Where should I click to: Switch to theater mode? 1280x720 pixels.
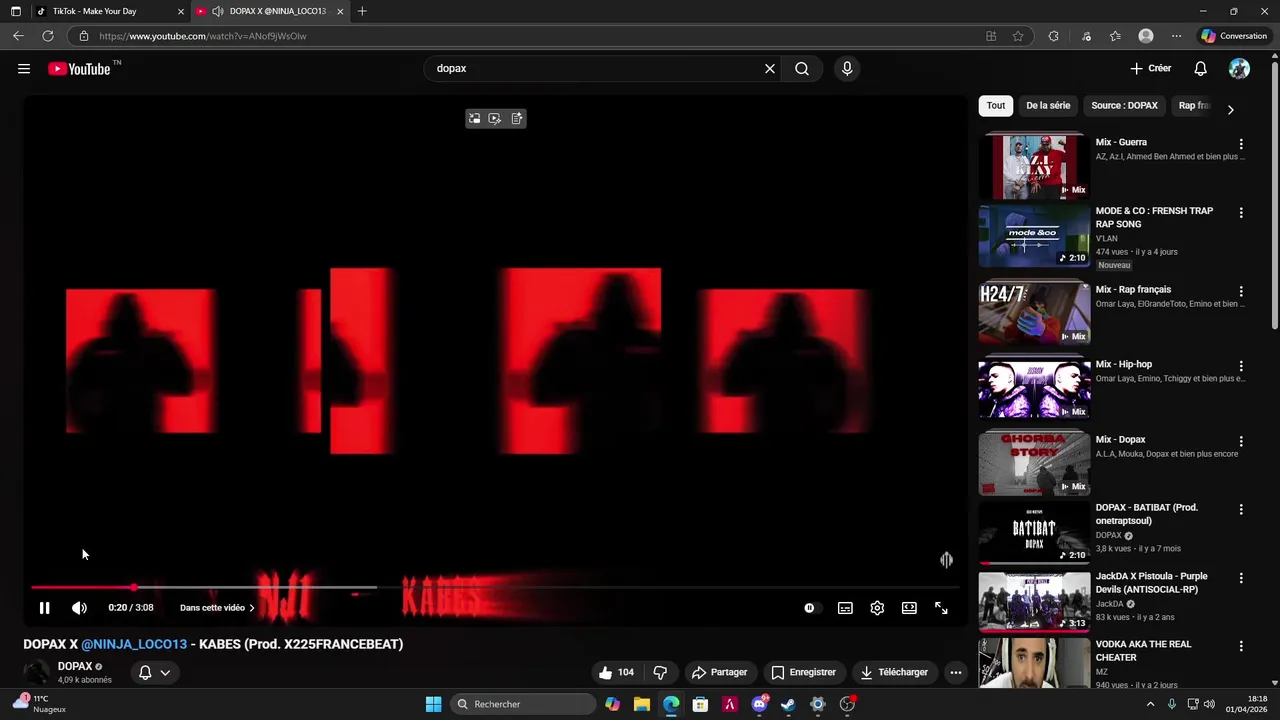pos(909,608)
